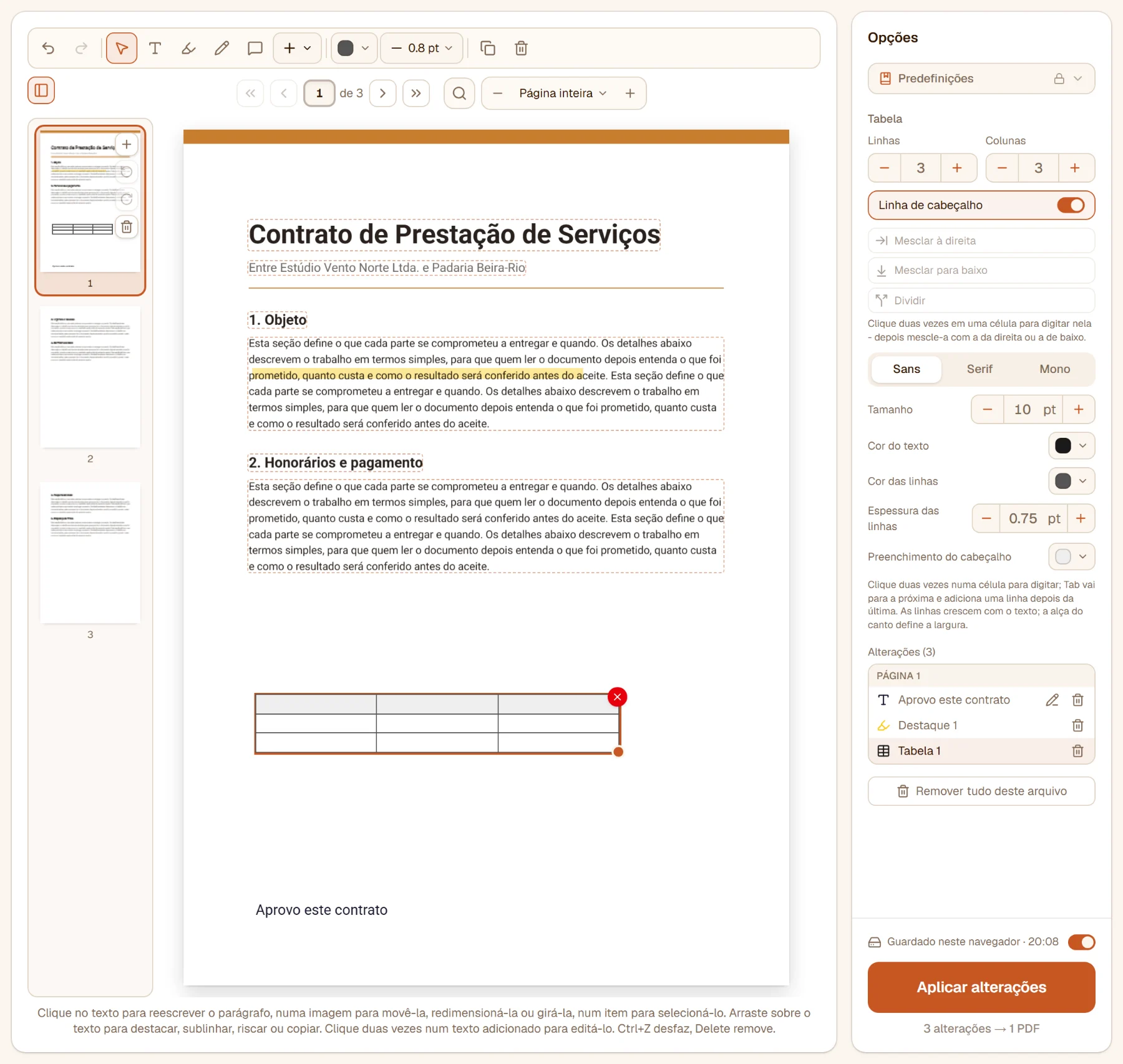Select 'Destaque 1' in changes list

pos(927,725)
